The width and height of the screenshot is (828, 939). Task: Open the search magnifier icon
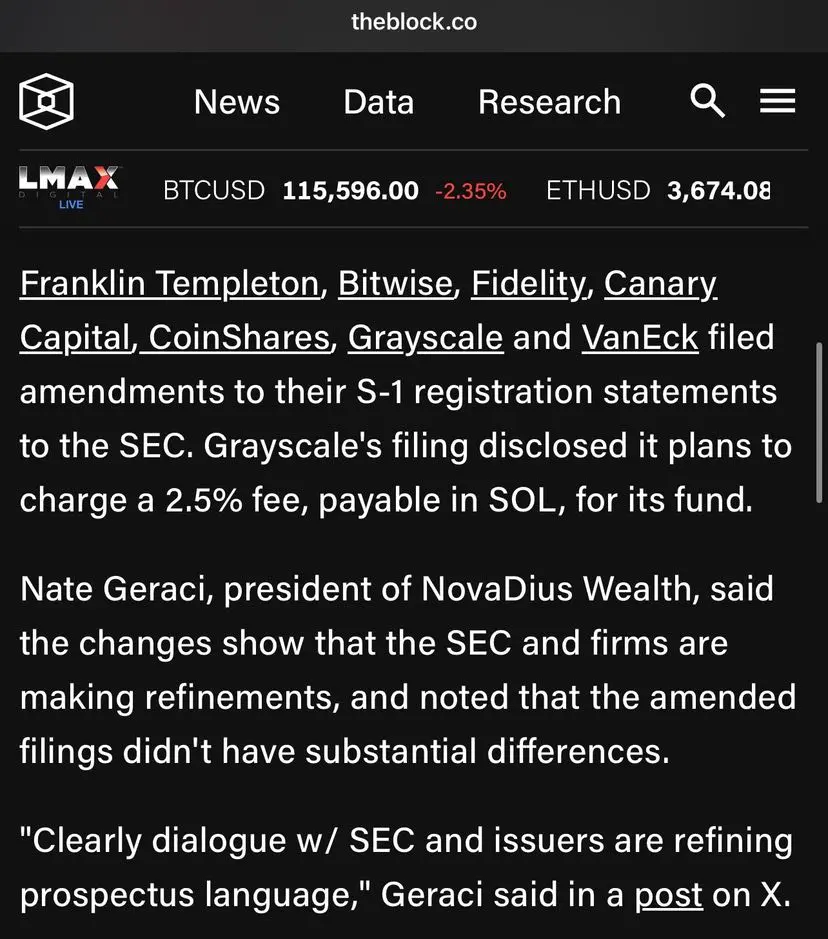[x=707, y=101]
